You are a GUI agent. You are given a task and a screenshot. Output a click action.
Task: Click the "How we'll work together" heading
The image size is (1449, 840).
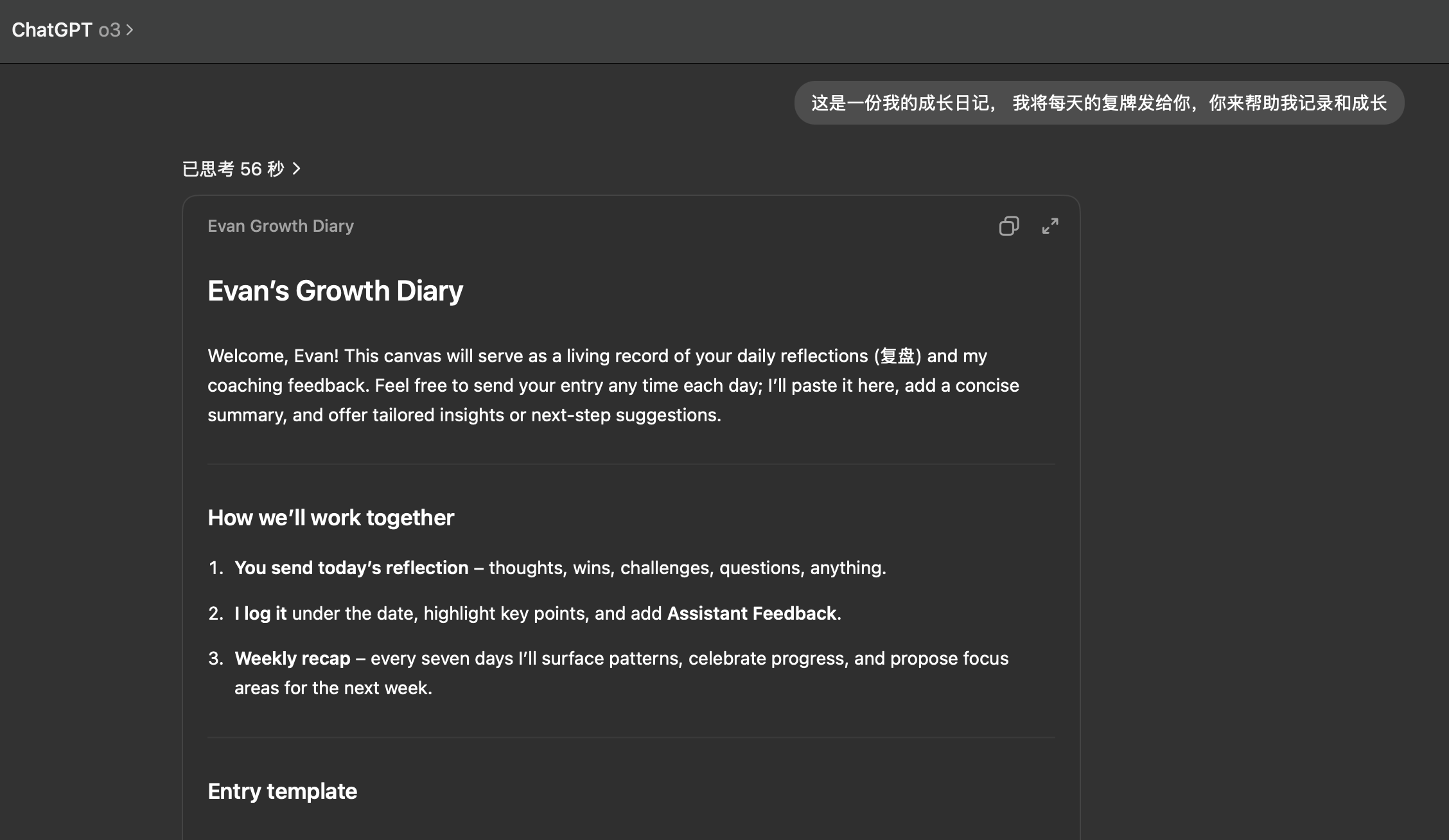[331, 518]
